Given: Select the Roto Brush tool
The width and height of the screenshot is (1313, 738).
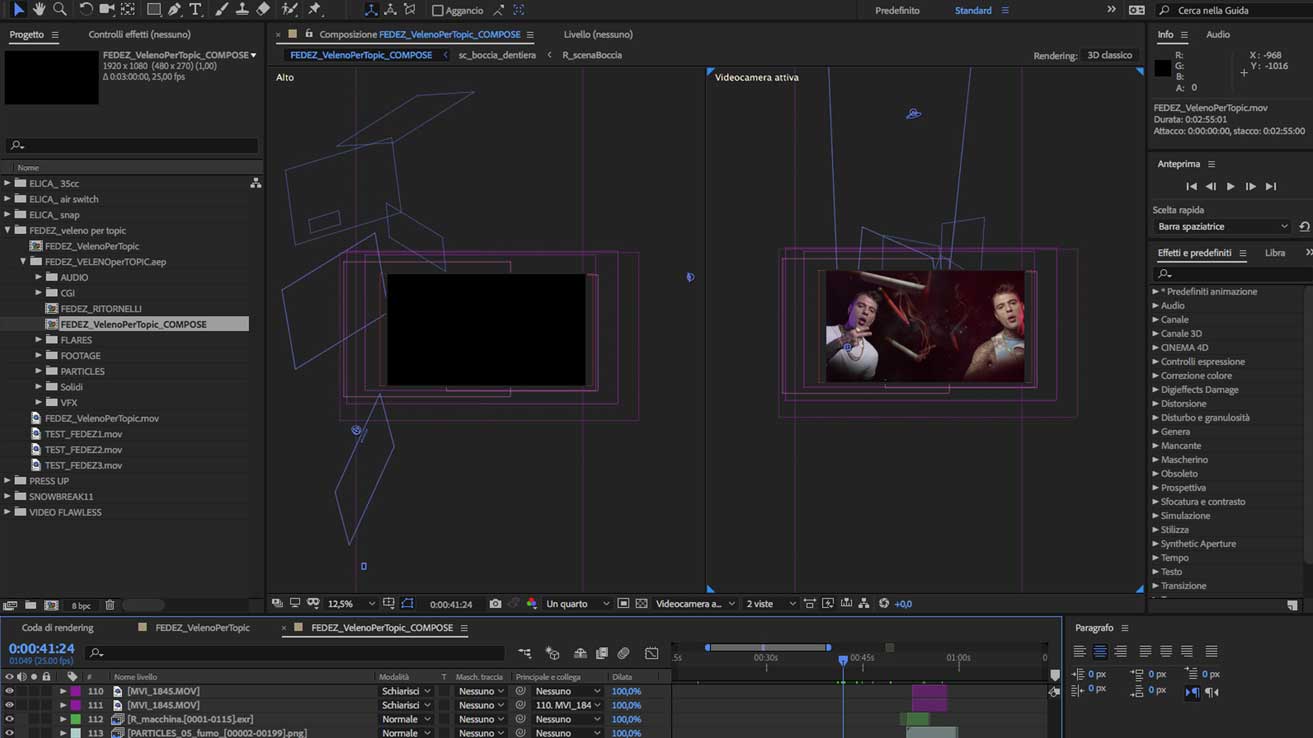Looking at the screenshot, I should click(290, 9).
